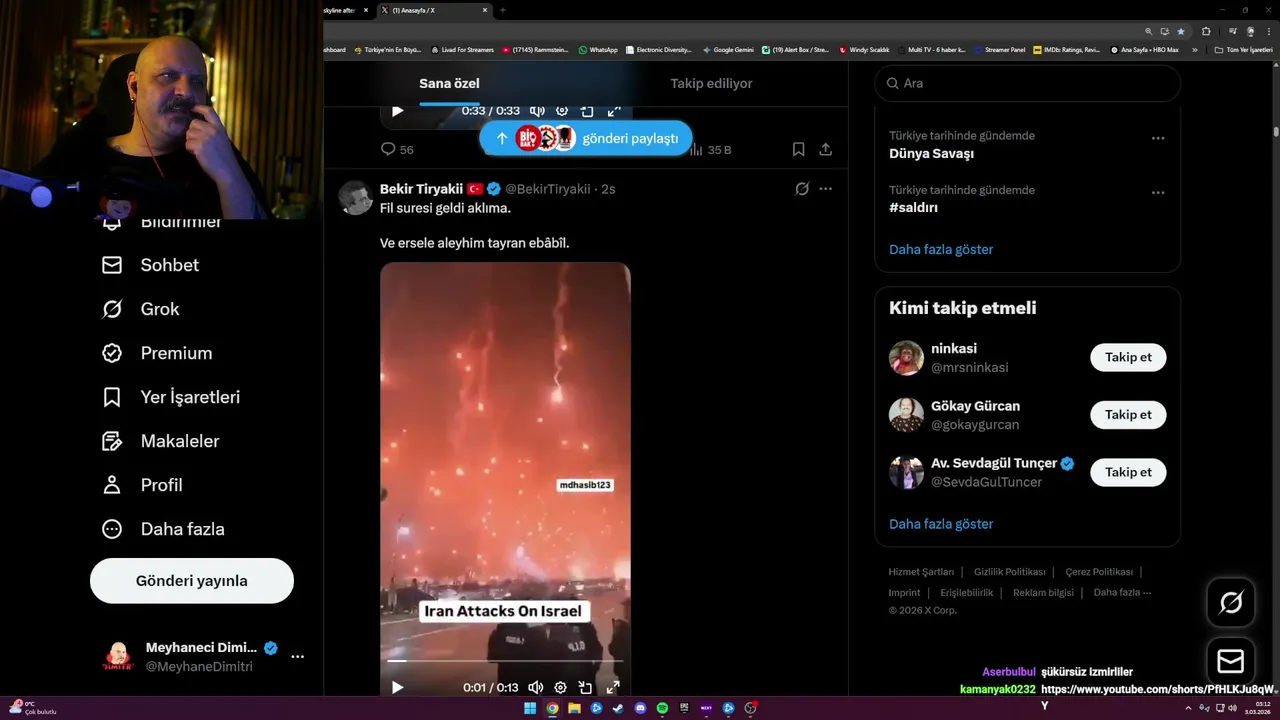
Task: Click the page vertical scrollbar
Action: click(1275, 131)
